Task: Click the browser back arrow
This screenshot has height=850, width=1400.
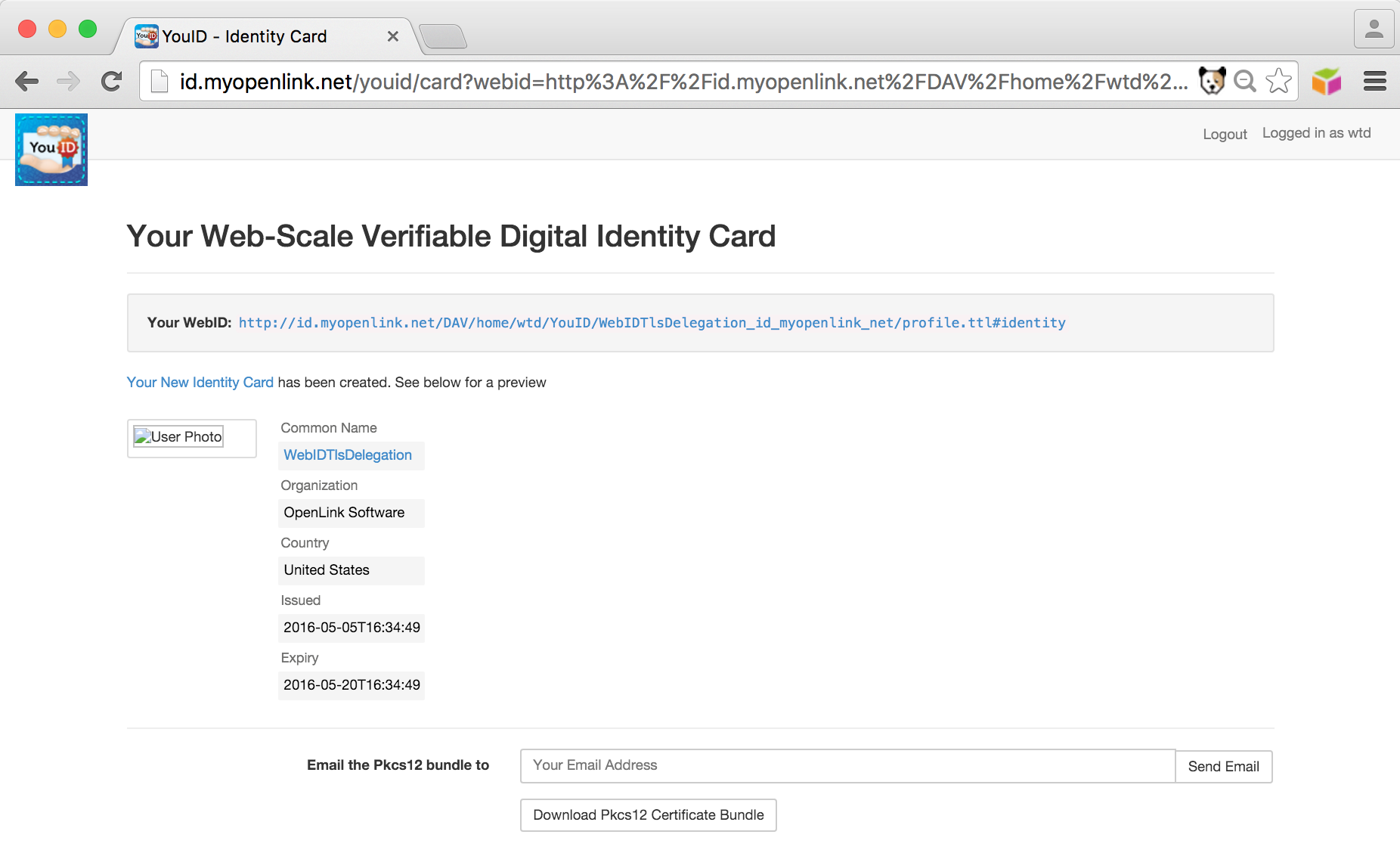Action: pos(27,82)
